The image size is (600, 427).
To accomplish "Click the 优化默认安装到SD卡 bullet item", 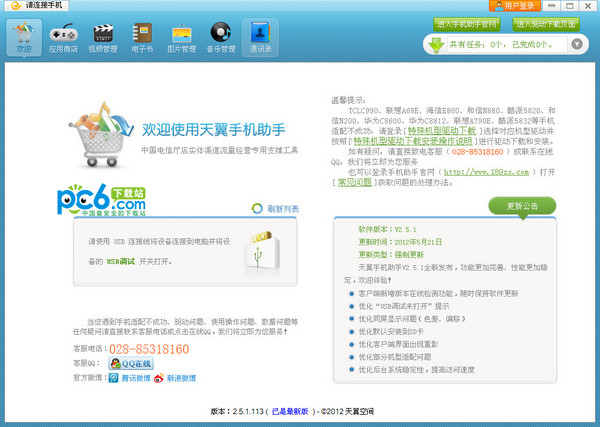I will (390, 332).
